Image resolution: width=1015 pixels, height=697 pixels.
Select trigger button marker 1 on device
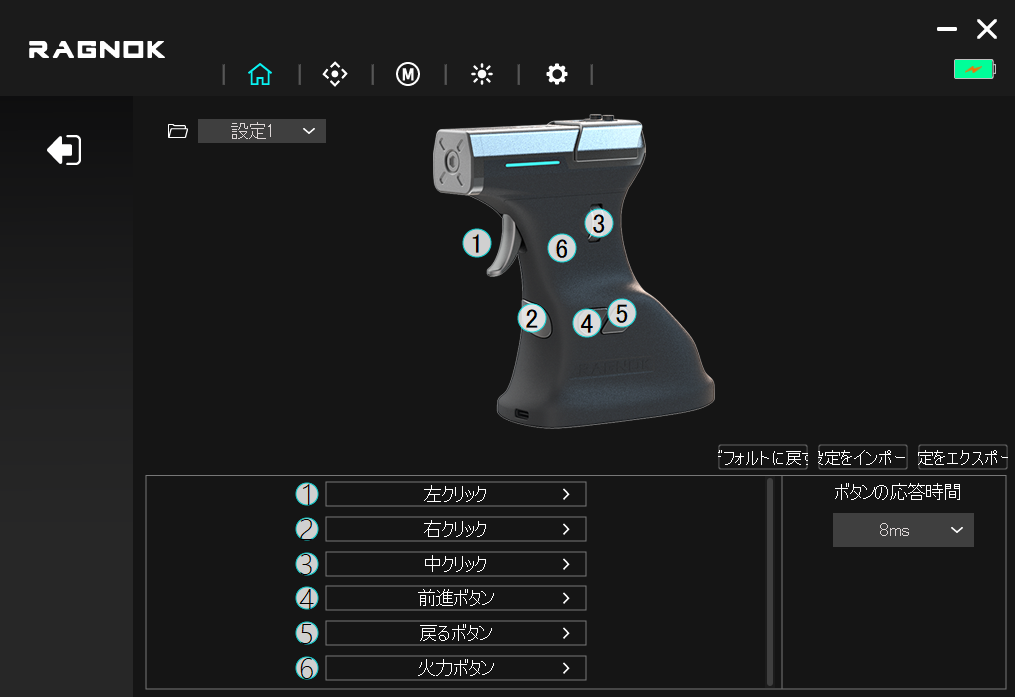click(477, 243)
